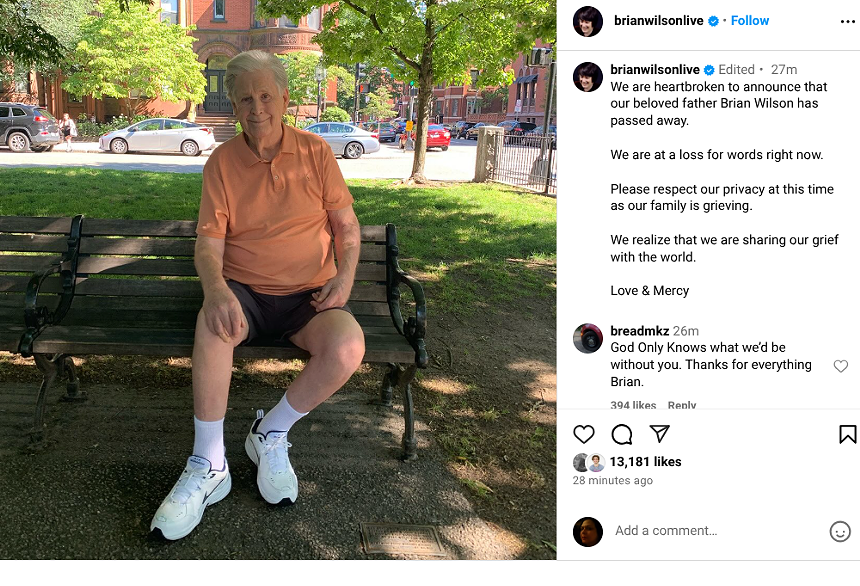Save post with bookmark icon
This screenshot has width=860, height=586.
pyautogui.click(x=847, y=434)
